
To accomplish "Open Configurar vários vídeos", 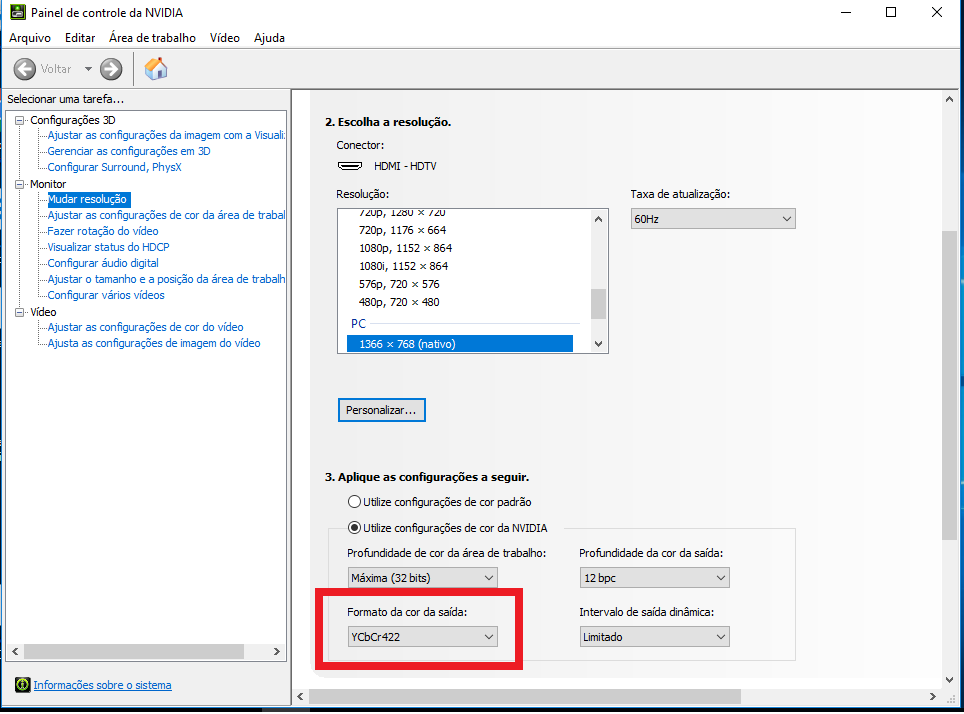I will pyautogui.click(x=106, y=295).
